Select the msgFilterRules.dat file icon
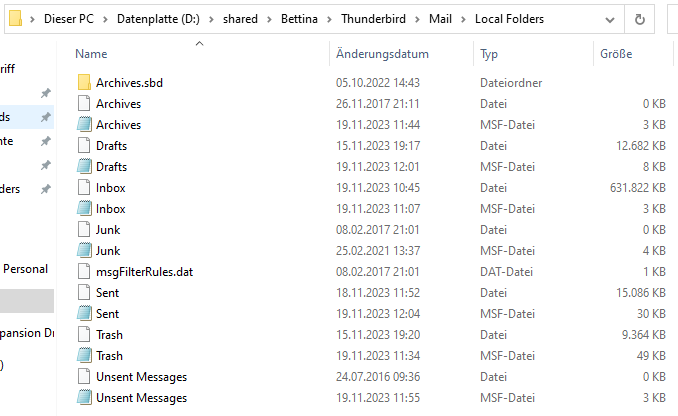The height and width of the screenshot is (416, 678). pyautogui.click(x=84, y=272)
